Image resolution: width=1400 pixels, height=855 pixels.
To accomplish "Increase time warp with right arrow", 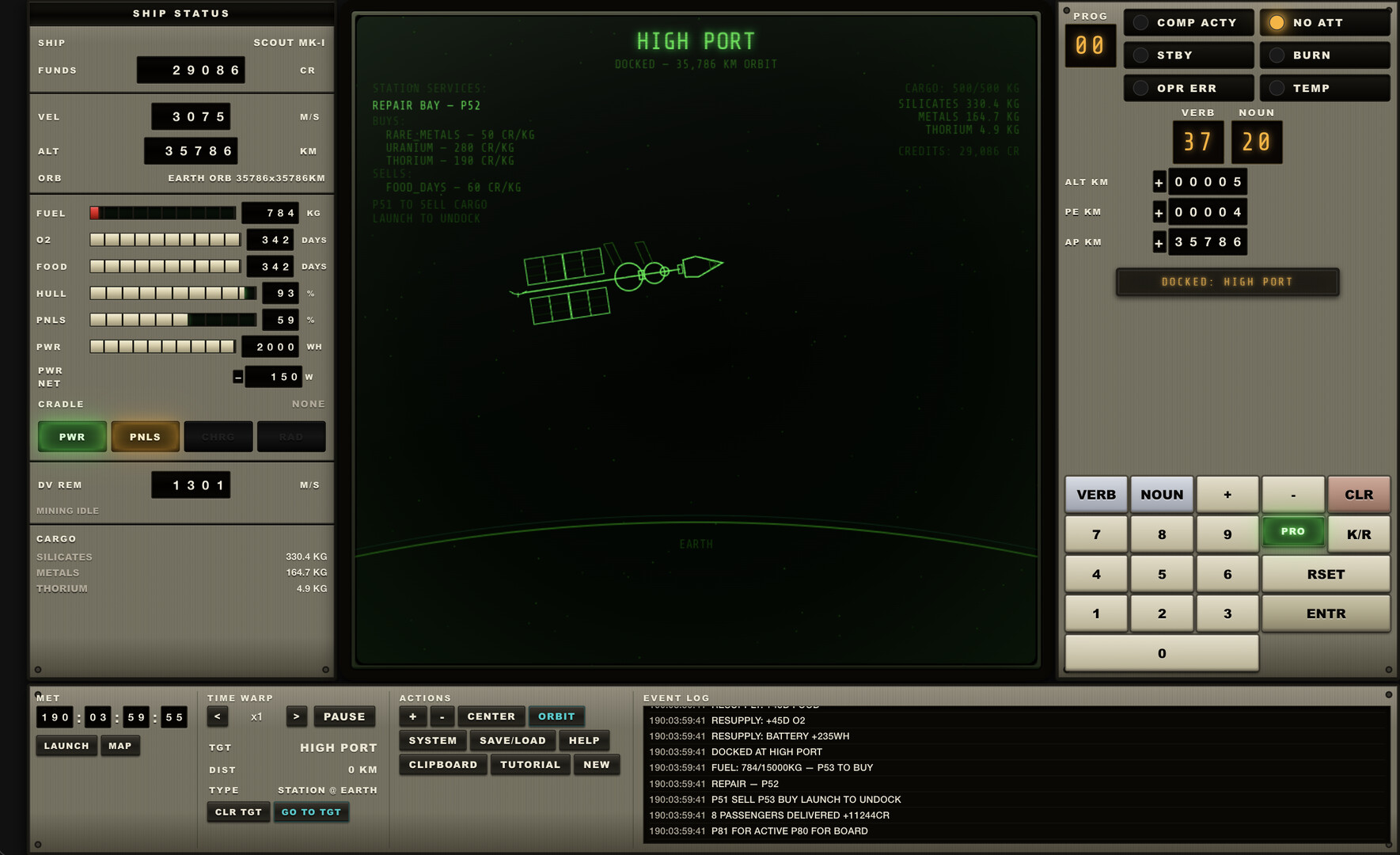I will click(x=296, y=716).
